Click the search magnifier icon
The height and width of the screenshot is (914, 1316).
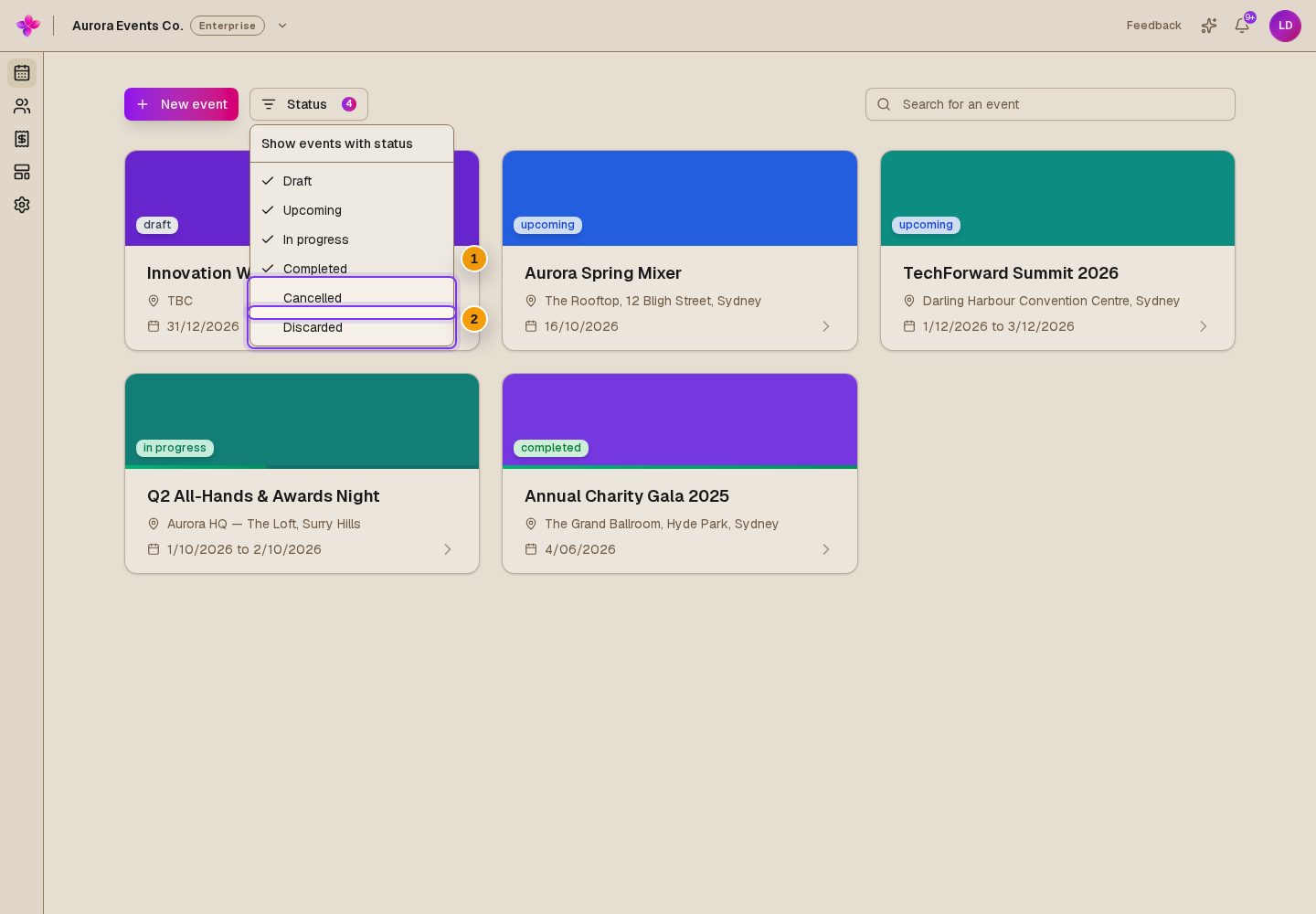click(884, 104)
